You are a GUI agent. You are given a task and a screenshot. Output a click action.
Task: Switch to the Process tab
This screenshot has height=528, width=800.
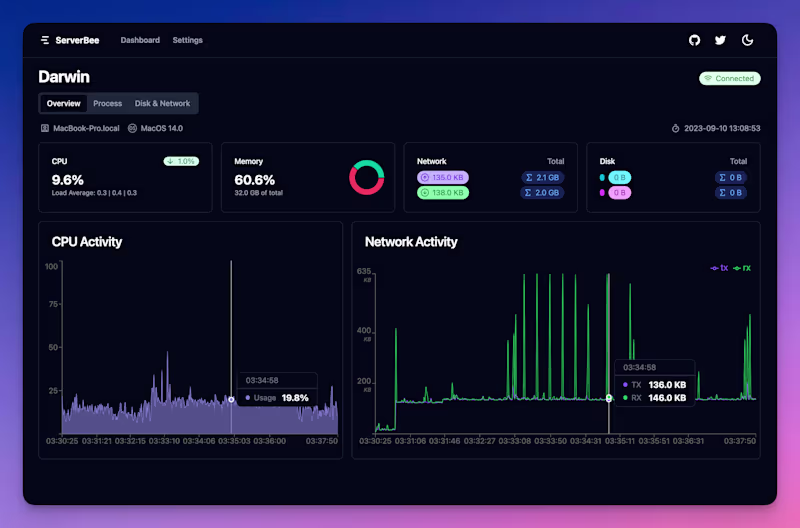[108, 104]
